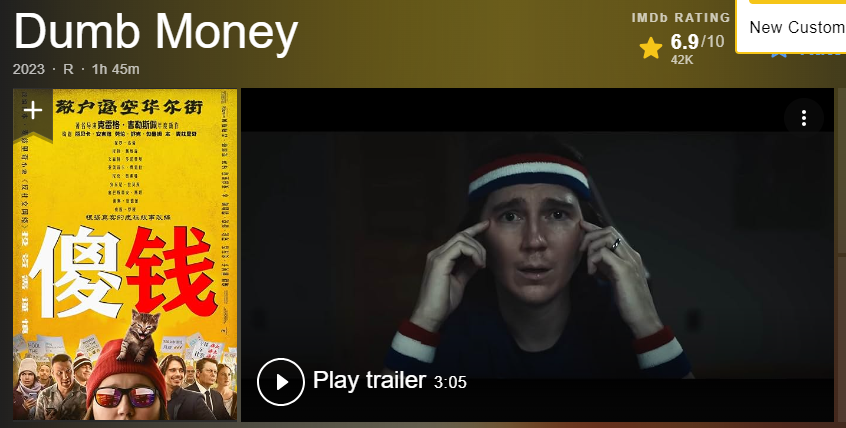Screen dimensions: 846x428
Task: Click the partially hidden blue Rate text
Action: tap(820, 54)
